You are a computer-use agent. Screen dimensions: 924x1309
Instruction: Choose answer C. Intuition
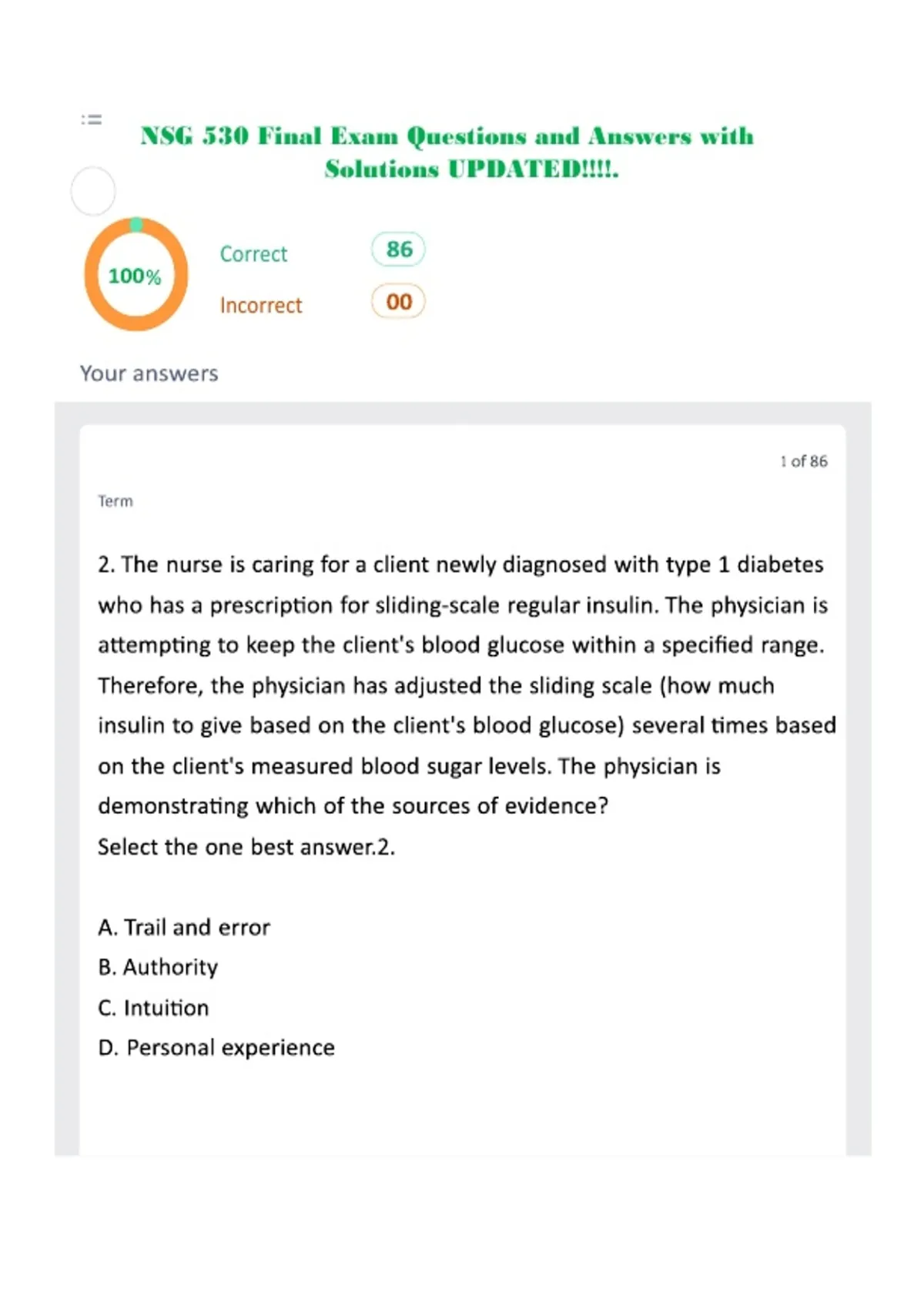click(x=153, y=1008)
